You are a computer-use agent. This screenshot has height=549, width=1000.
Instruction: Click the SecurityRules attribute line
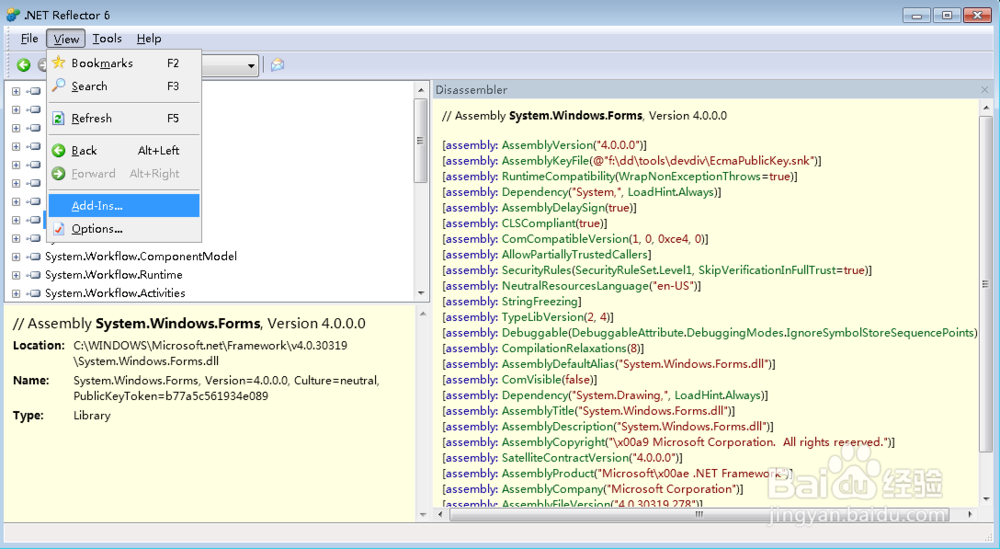(657, 270)
